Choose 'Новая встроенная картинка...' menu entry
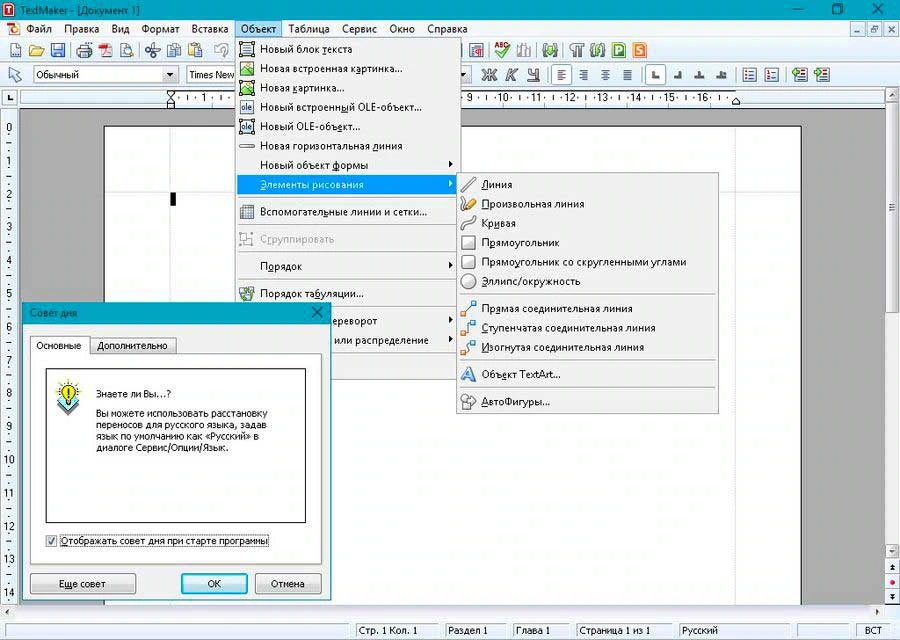The width and height of the screenshot is (900, 640). click(346, 69)
